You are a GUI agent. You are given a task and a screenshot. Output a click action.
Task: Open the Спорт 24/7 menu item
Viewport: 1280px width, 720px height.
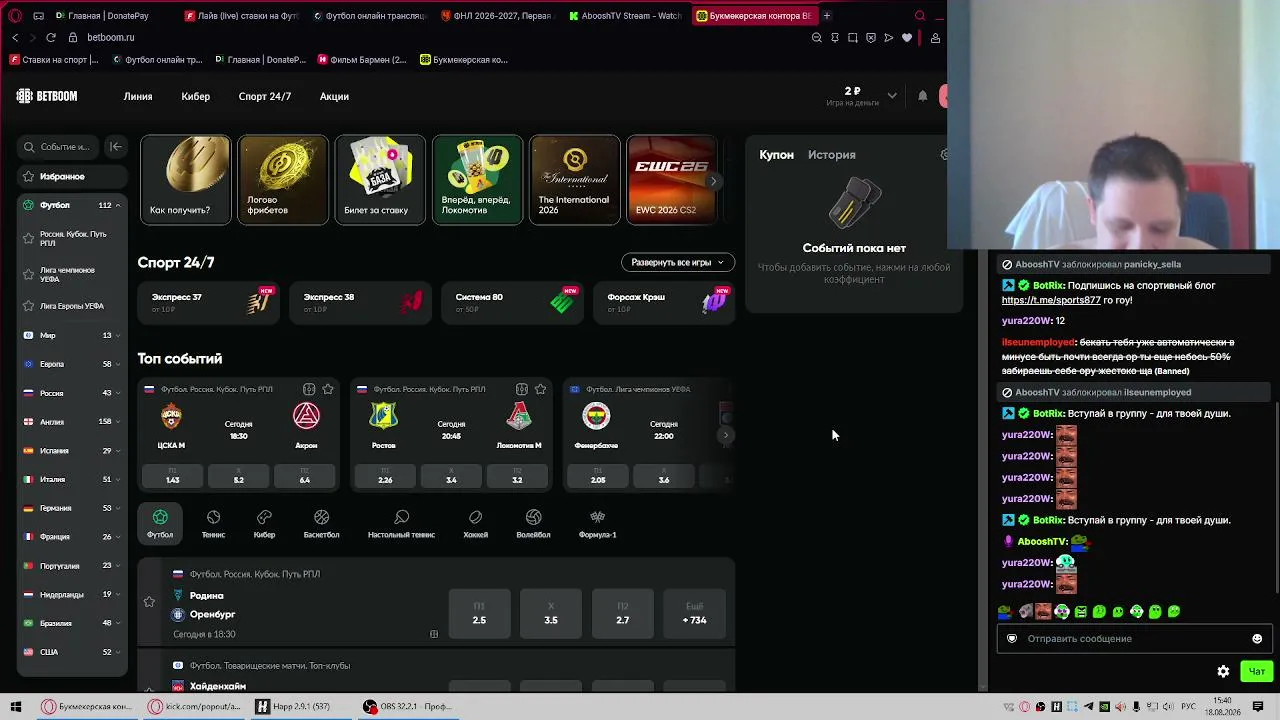265,97
